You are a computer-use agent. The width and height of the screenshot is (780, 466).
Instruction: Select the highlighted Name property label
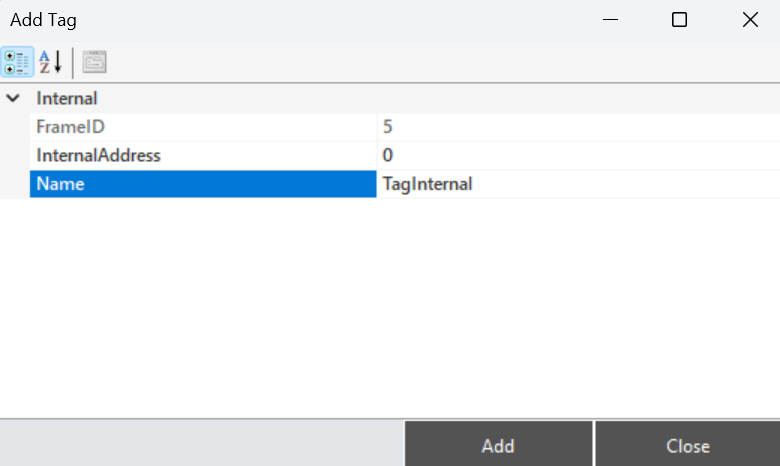click(x=203, y=184)
